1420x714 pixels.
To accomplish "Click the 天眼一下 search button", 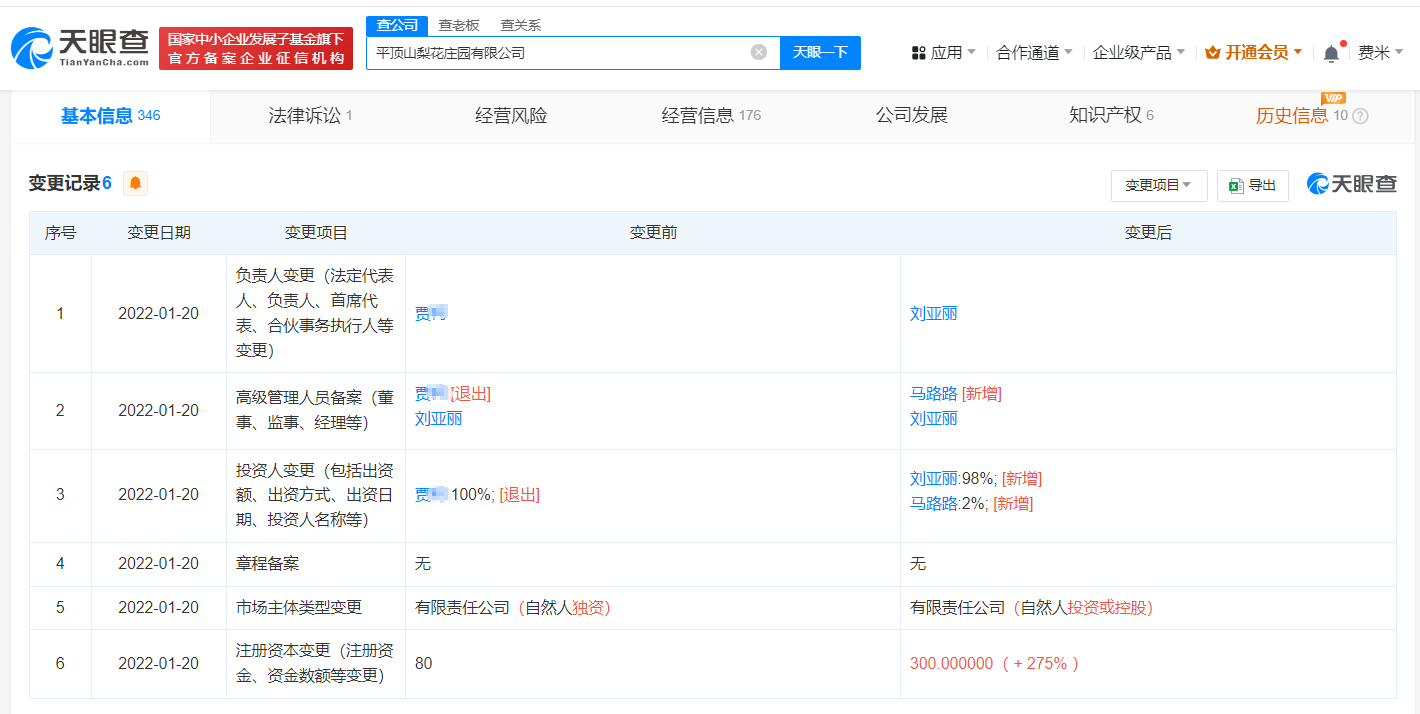I will [x=820, y=53].
